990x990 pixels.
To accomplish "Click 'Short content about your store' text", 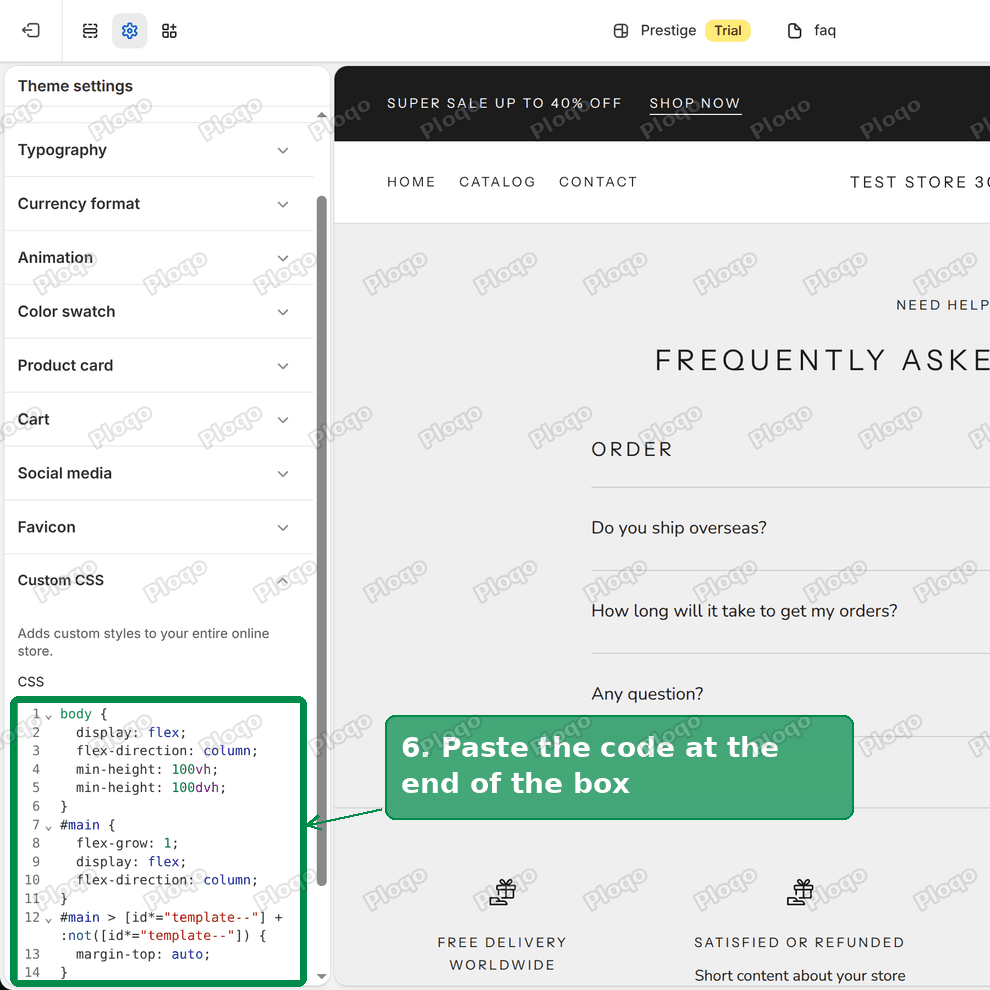I will point(799,976).
